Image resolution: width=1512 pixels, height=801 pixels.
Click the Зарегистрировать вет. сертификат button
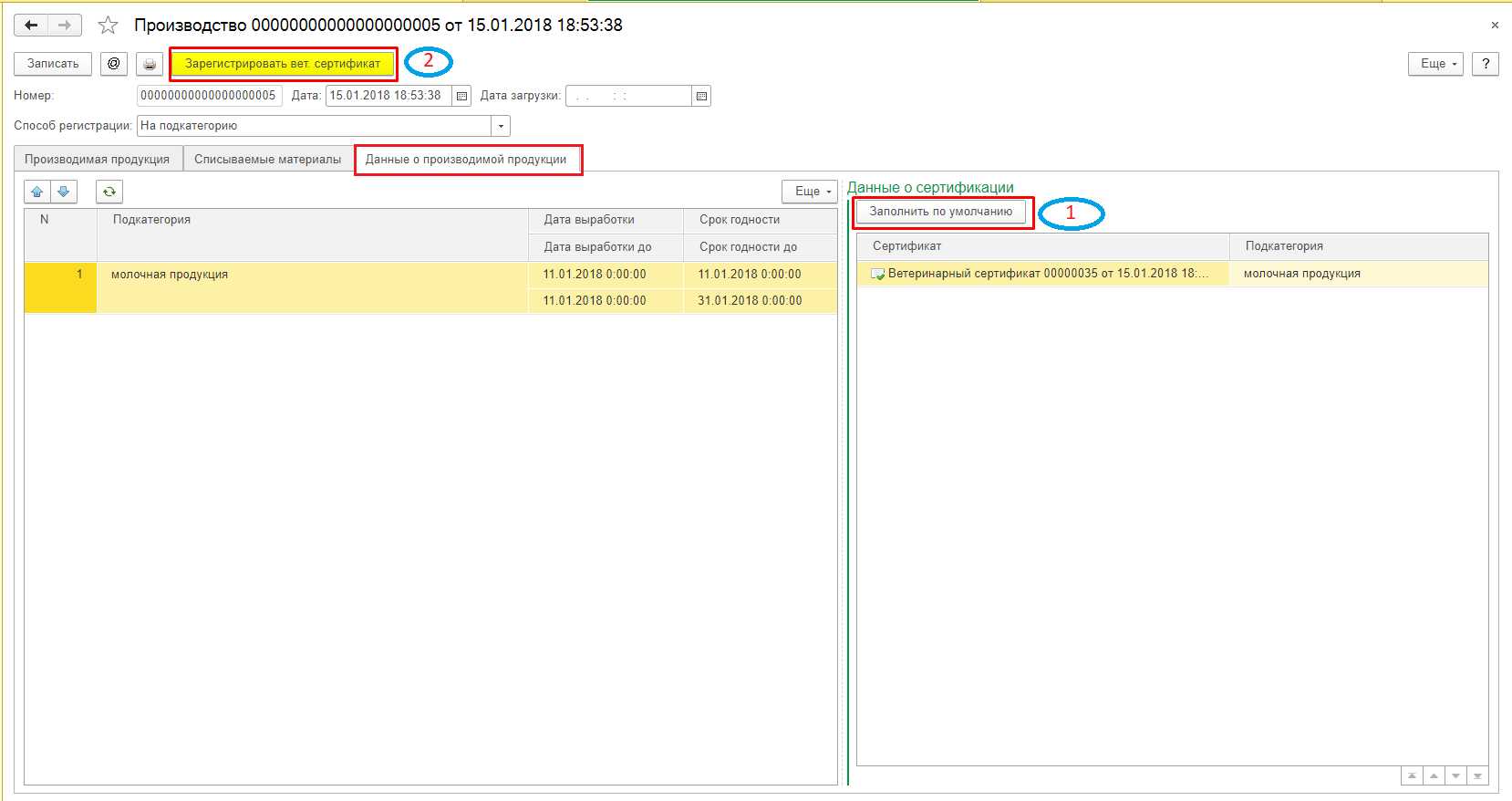[x=283, y=64]
